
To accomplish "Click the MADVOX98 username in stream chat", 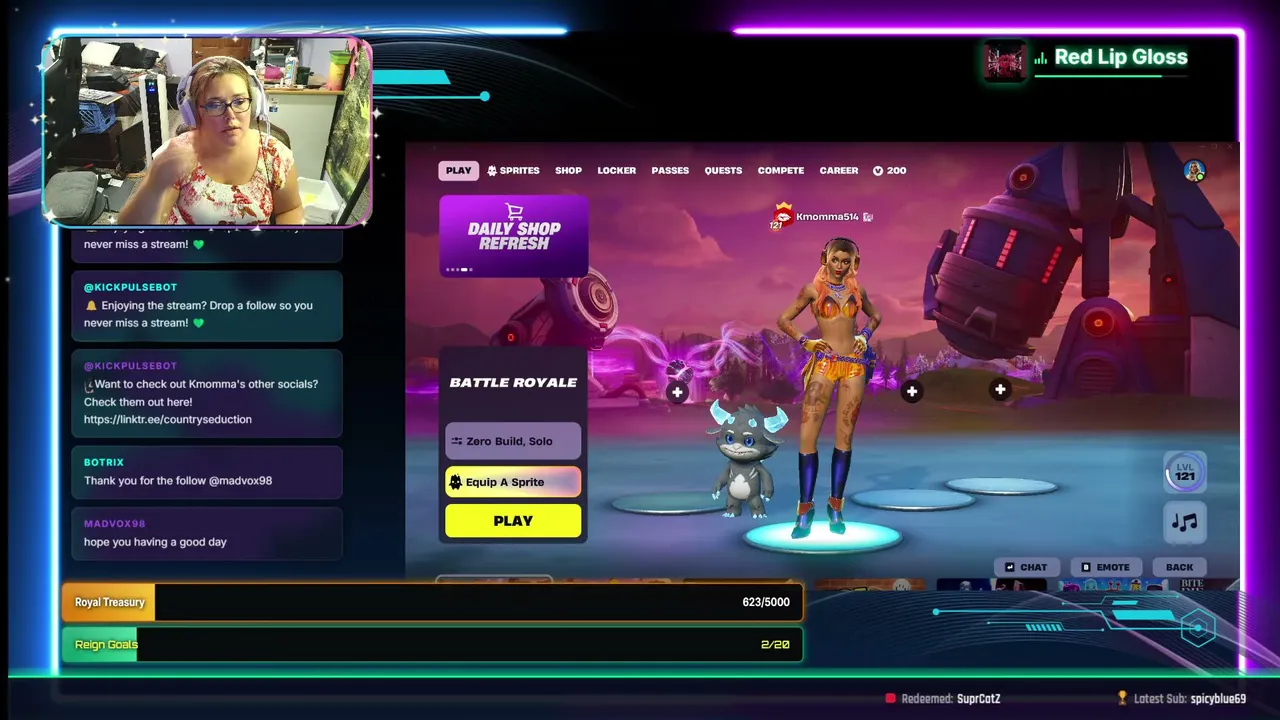I will click(115, 524).
